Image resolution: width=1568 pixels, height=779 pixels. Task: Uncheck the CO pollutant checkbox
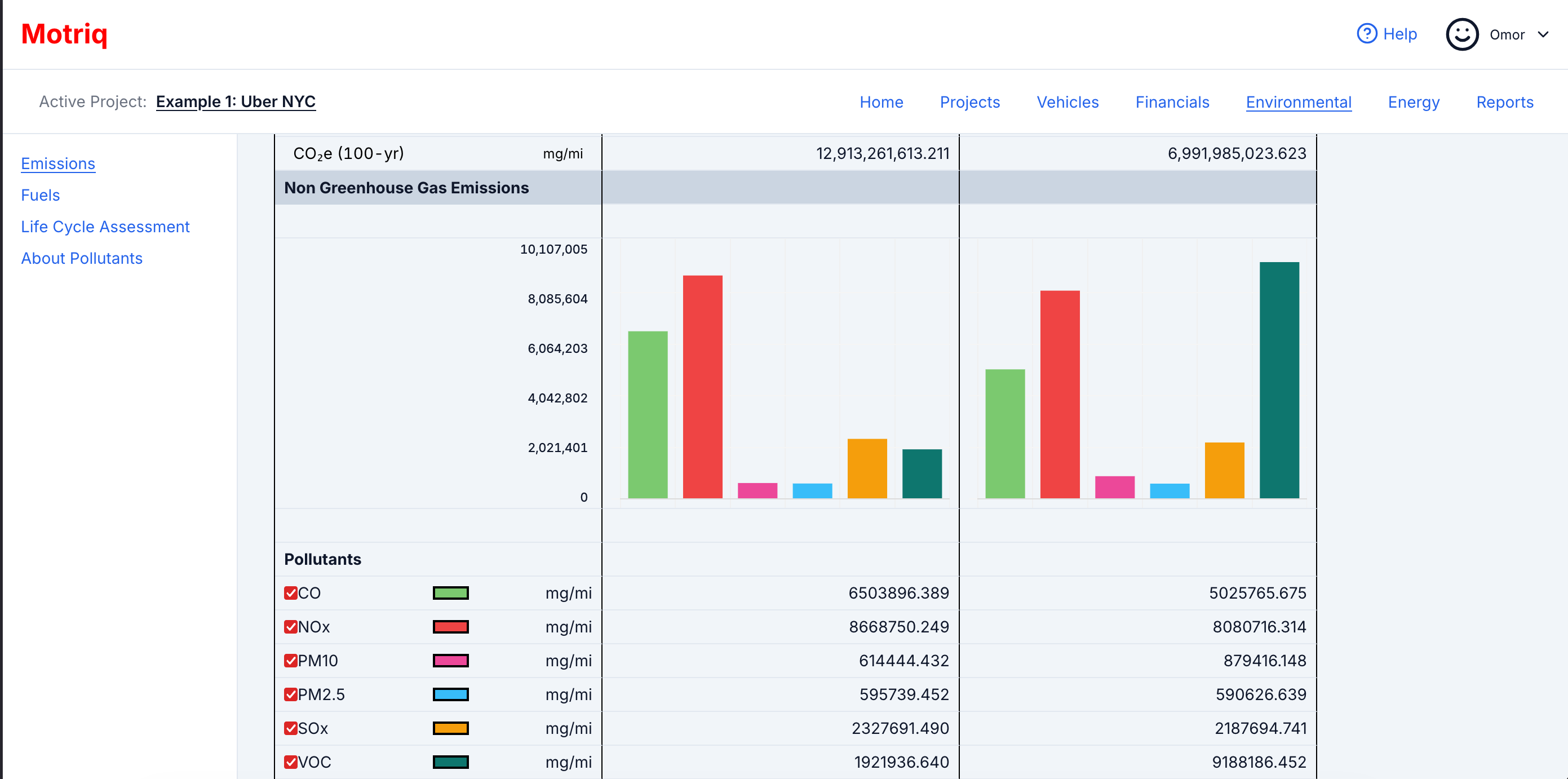tap(291, 593)
